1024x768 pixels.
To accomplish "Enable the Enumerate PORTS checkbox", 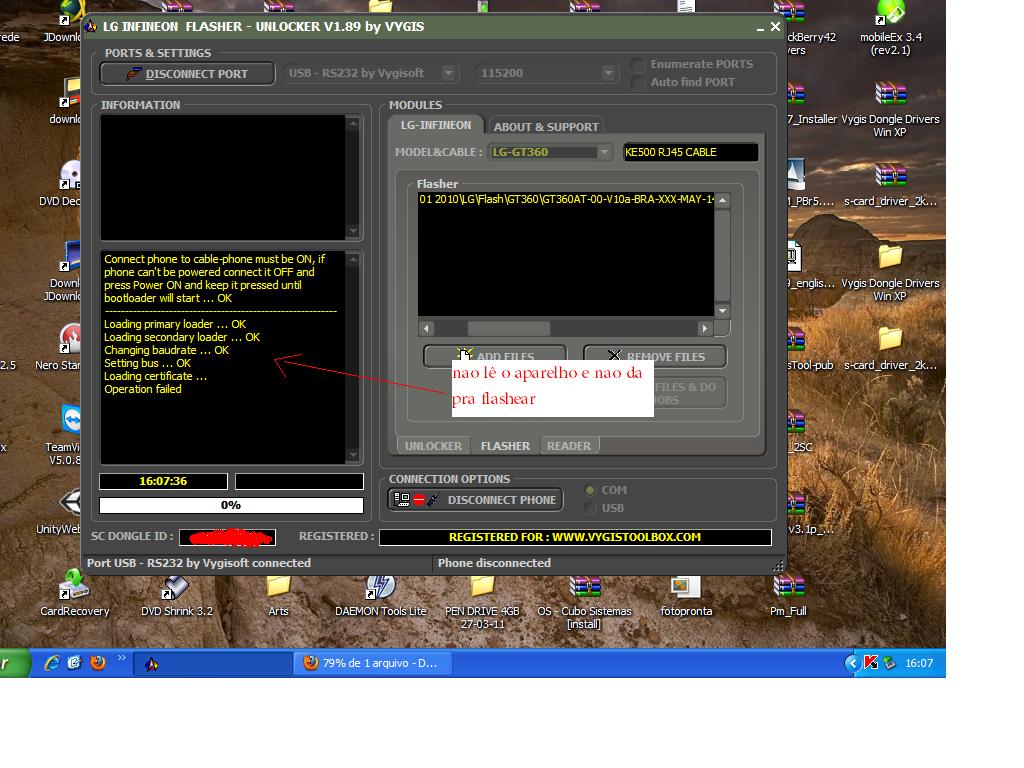I will click(x=639, y=65).
